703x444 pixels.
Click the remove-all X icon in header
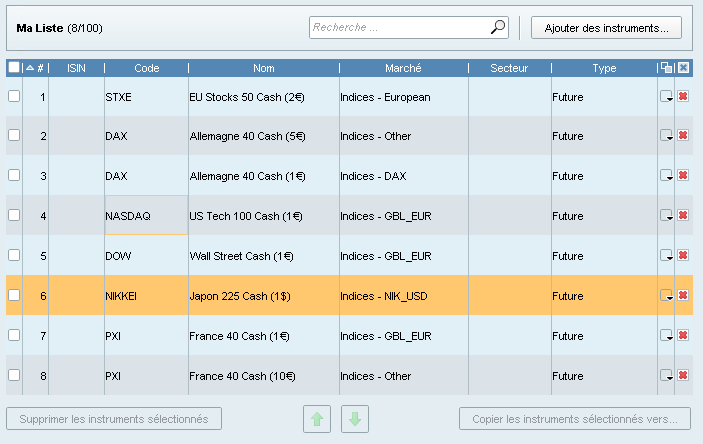tap(683, 68)
